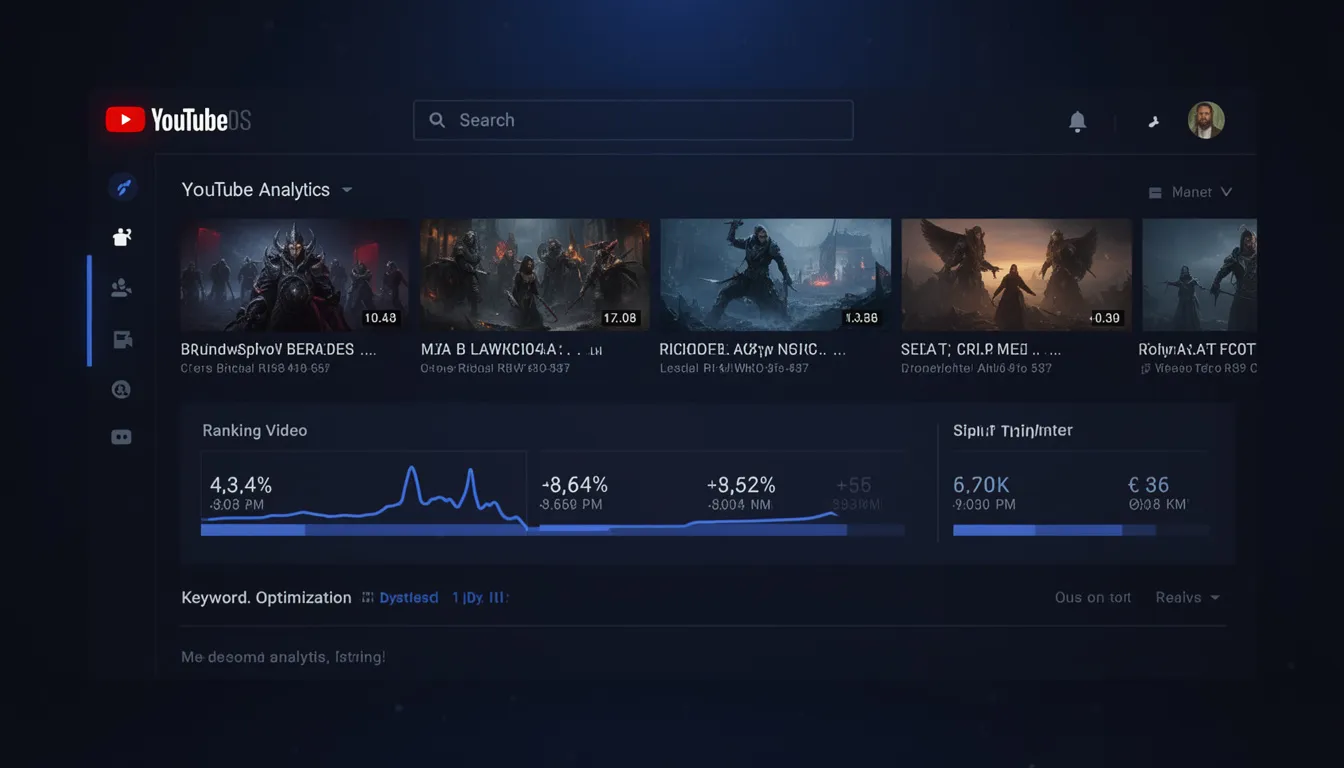Click the YouTube logo in the header
1344x768 pixels.
coord(177,120)
